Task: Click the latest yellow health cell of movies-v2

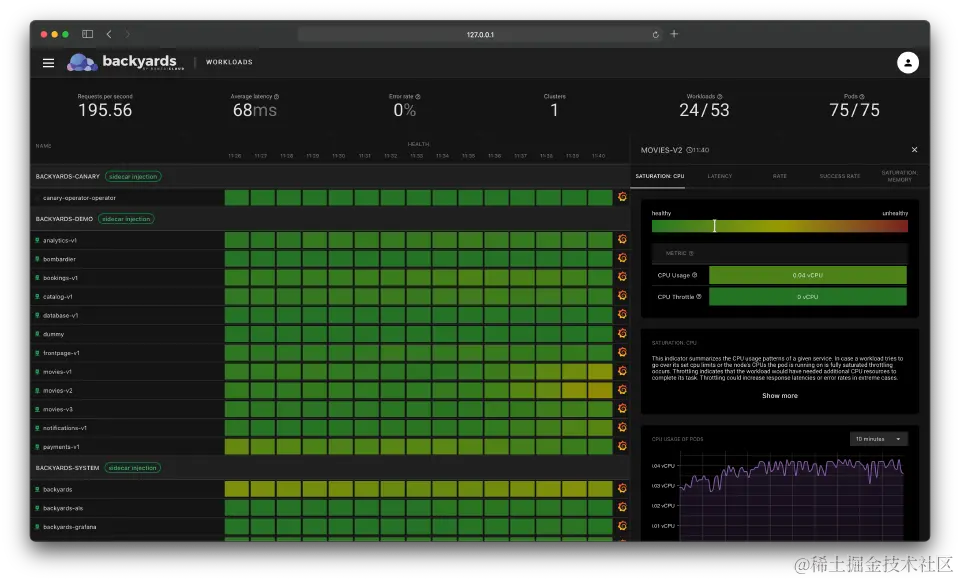Action: click(x=600, y=390)
